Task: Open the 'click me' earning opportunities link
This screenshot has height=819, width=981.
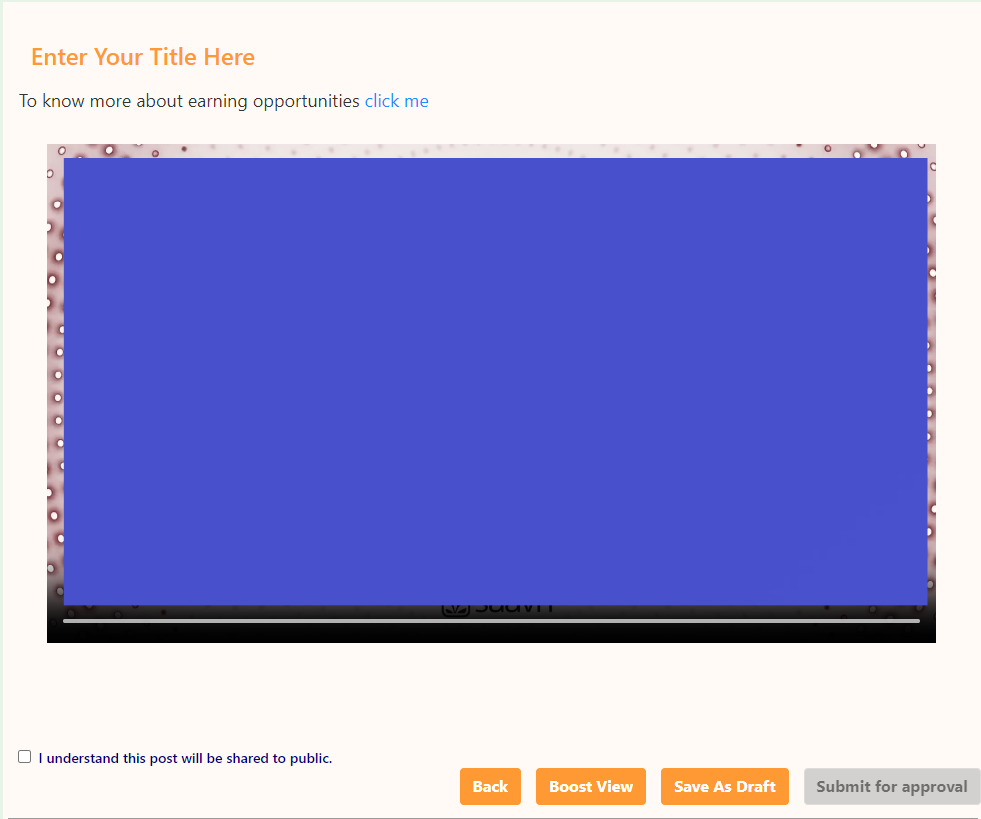Action: pyautogui.click(x=396, y=101)
